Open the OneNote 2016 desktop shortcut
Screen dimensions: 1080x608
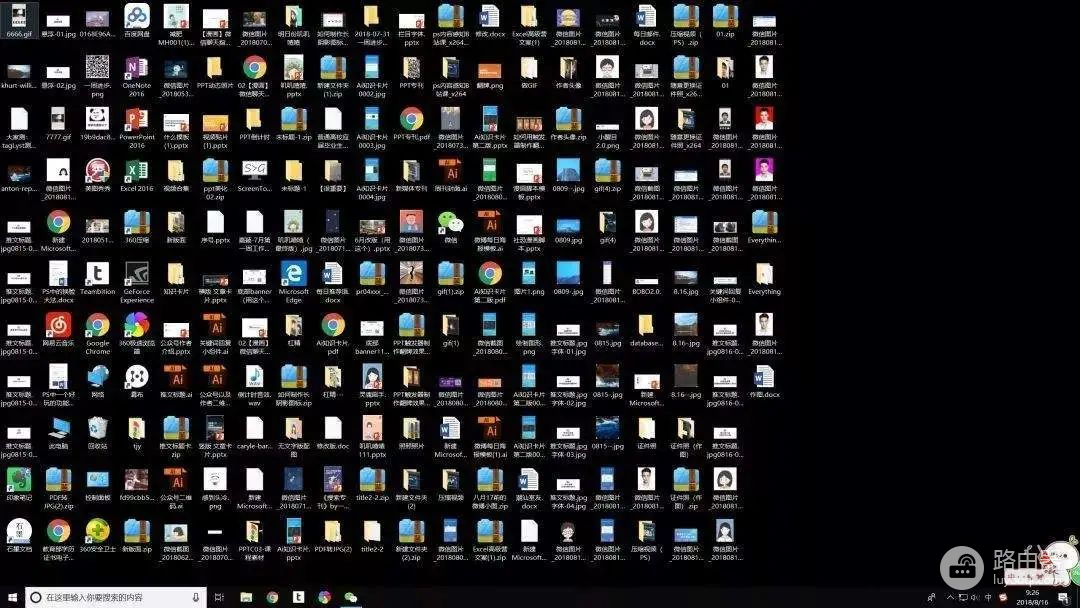point(137,68)
